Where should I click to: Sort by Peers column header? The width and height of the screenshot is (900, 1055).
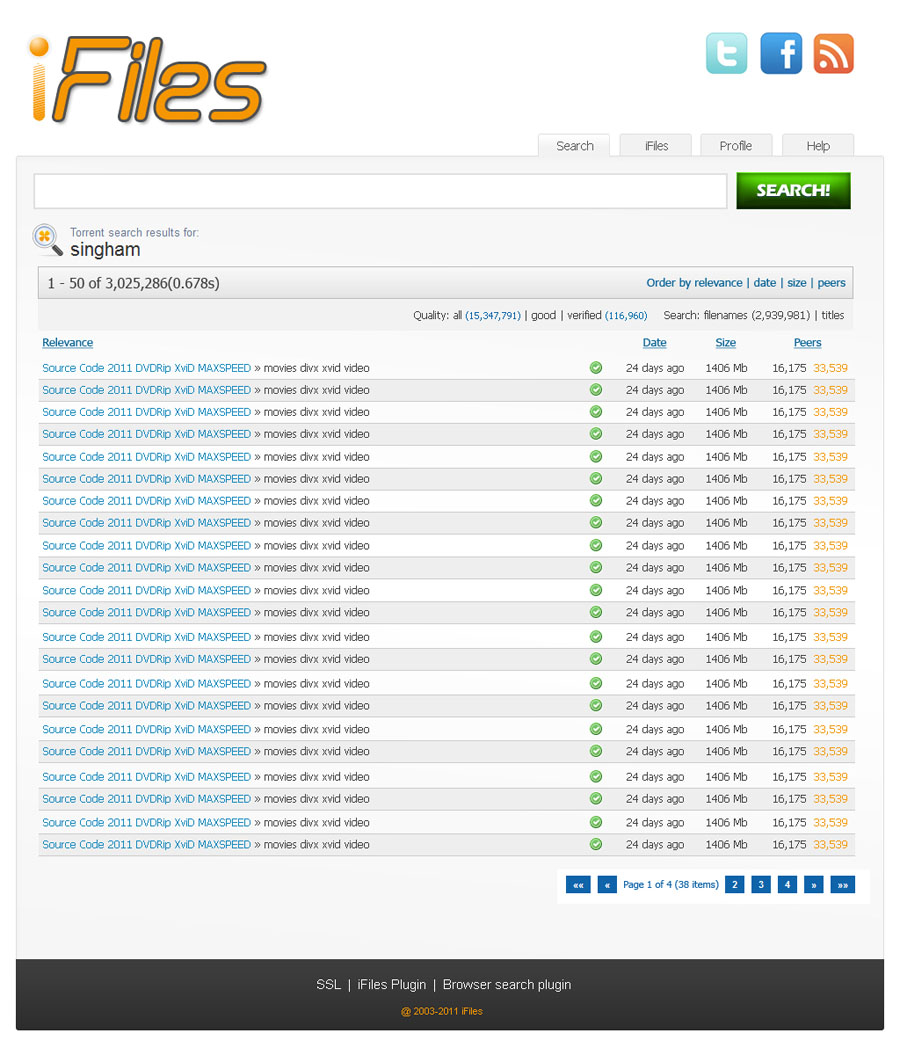pos(807,342)
